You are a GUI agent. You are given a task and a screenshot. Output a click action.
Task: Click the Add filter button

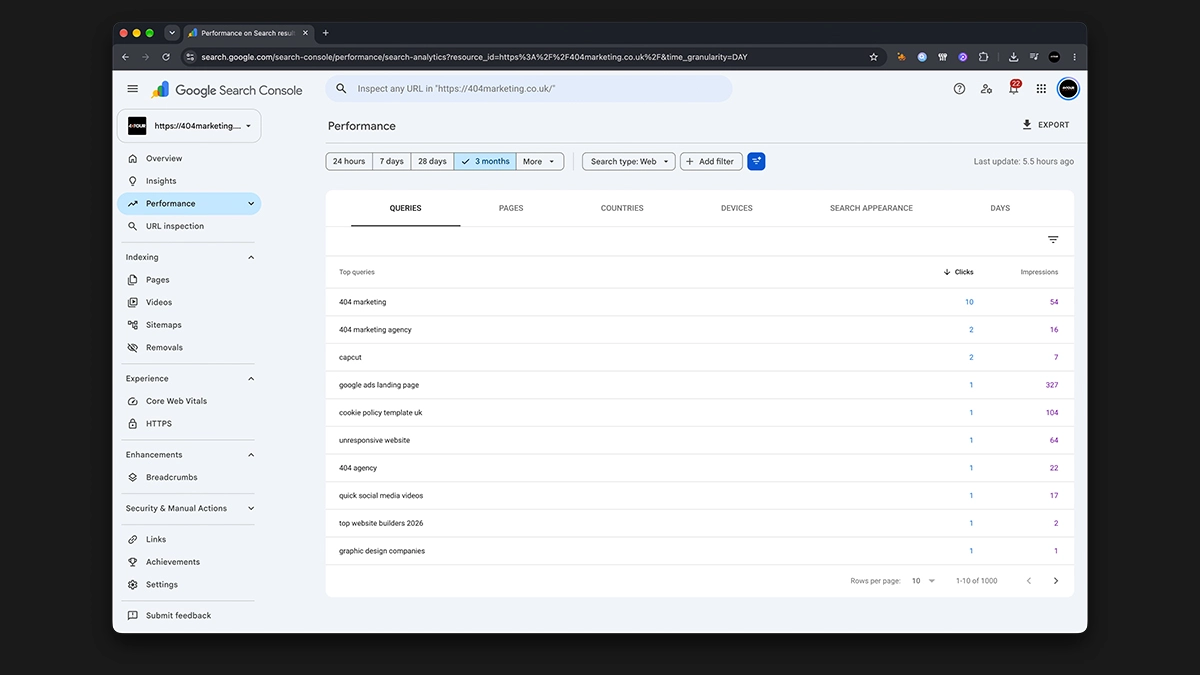click(711, 161)
